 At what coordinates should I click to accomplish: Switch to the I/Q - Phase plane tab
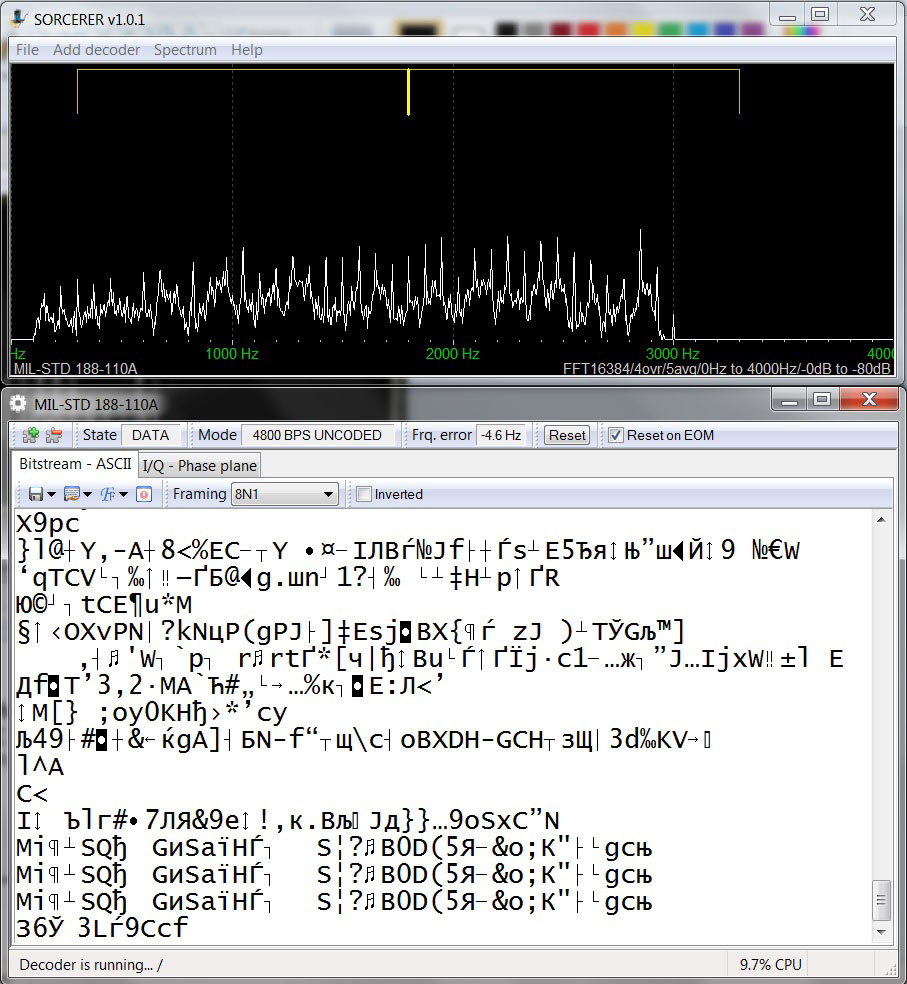200,466
